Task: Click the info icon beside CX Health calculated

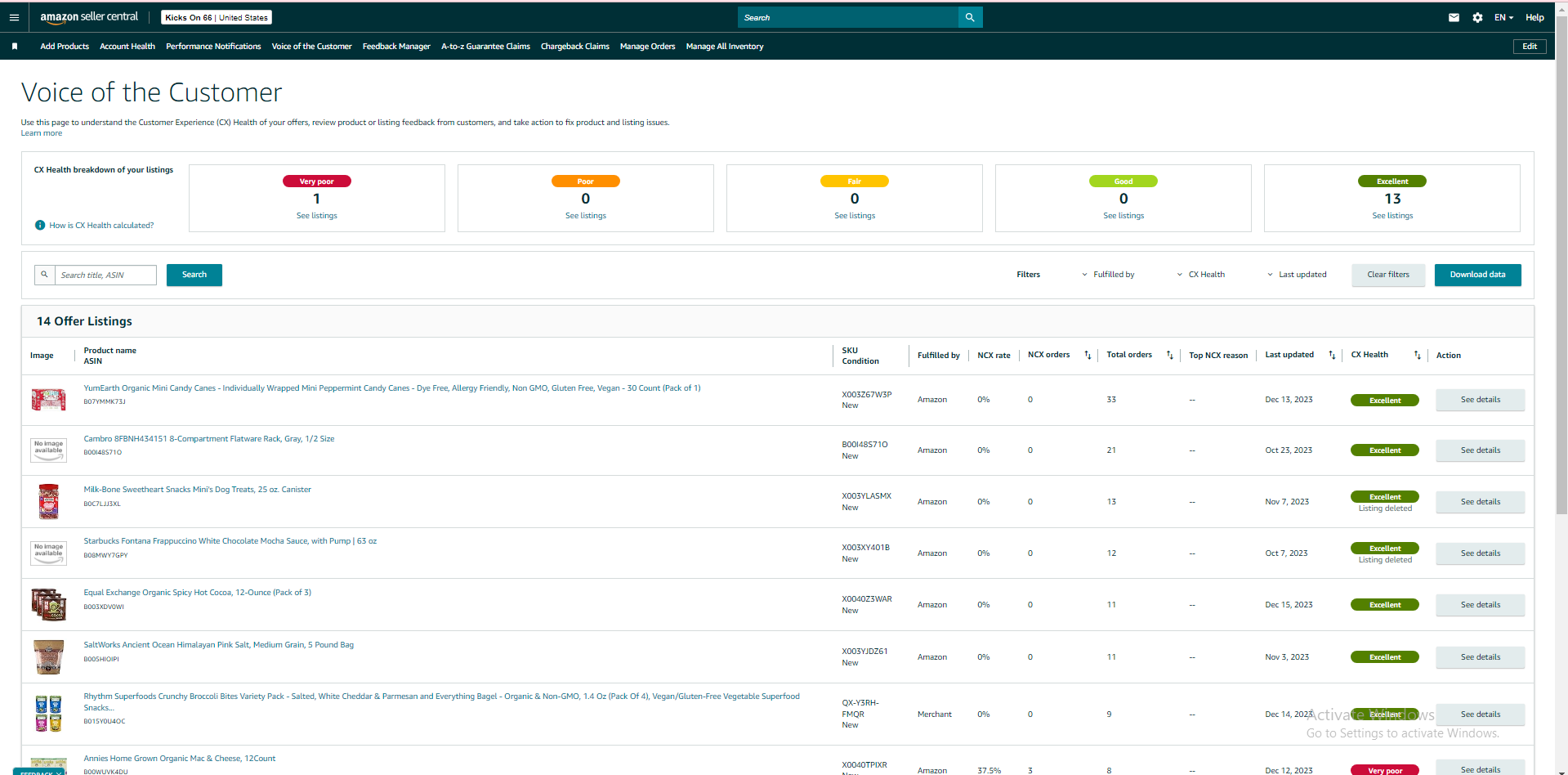Action: pyautogui.click(x=40, y=226)
